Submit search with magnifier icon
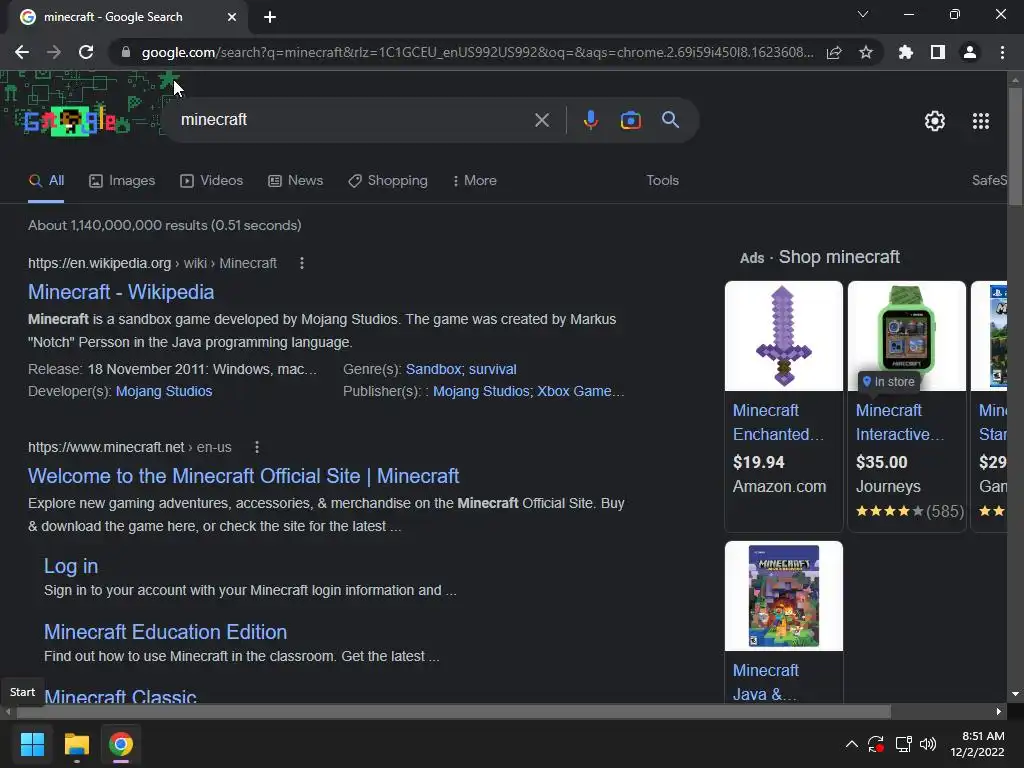Image resolution: width=1024 pixels, height=768 pixels. [670, 120]
